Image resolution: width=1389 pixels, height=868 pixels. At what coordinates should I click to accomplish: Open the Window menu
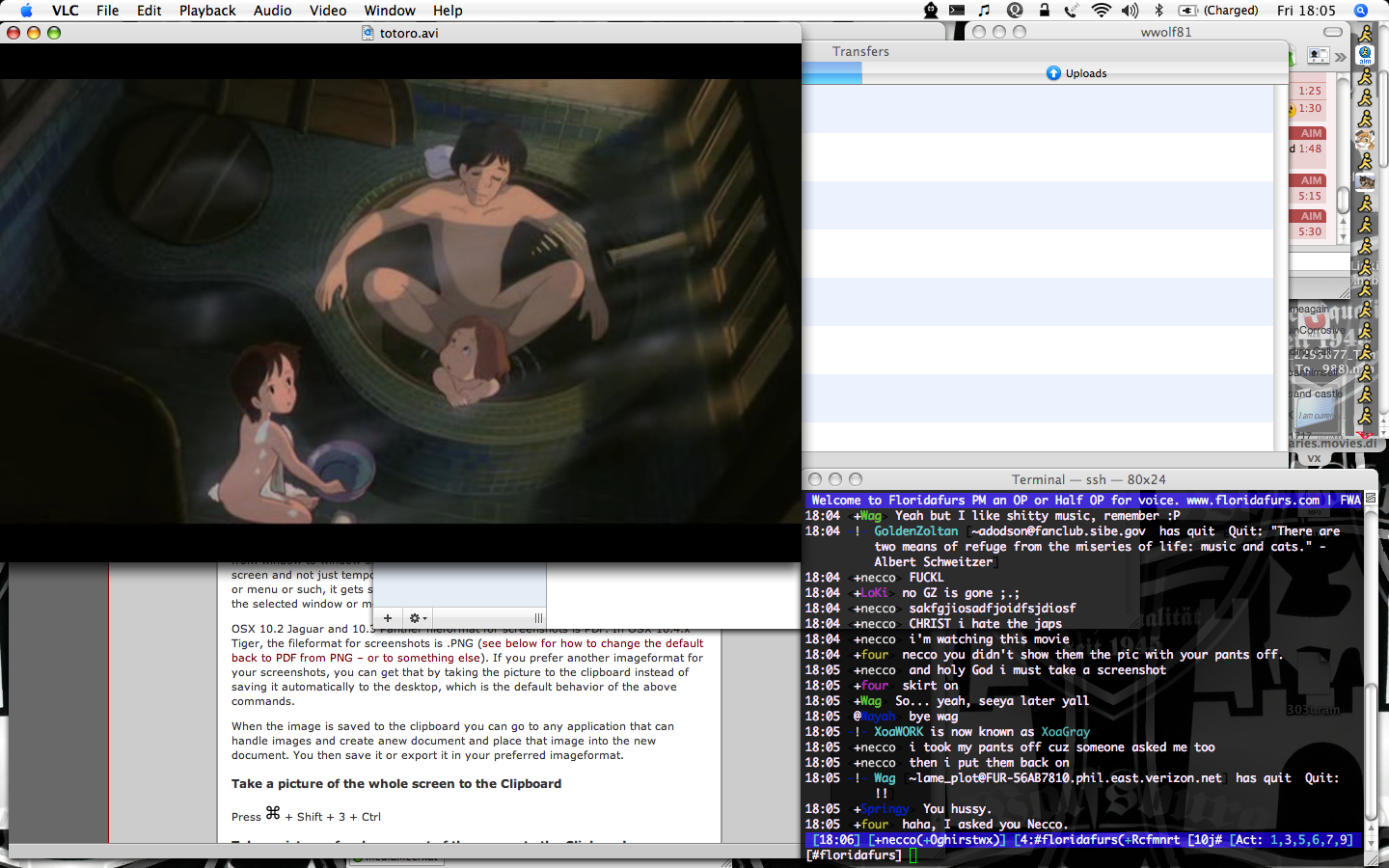390,11
